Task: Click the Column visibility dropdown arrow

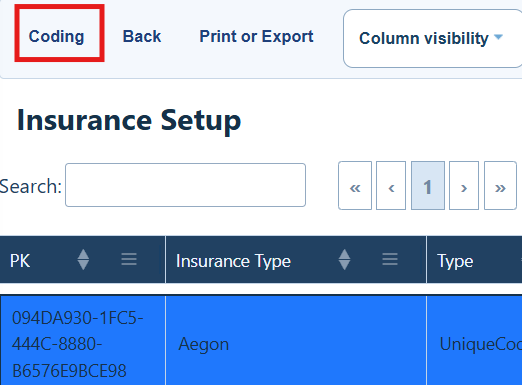Action: coord(498,37)
